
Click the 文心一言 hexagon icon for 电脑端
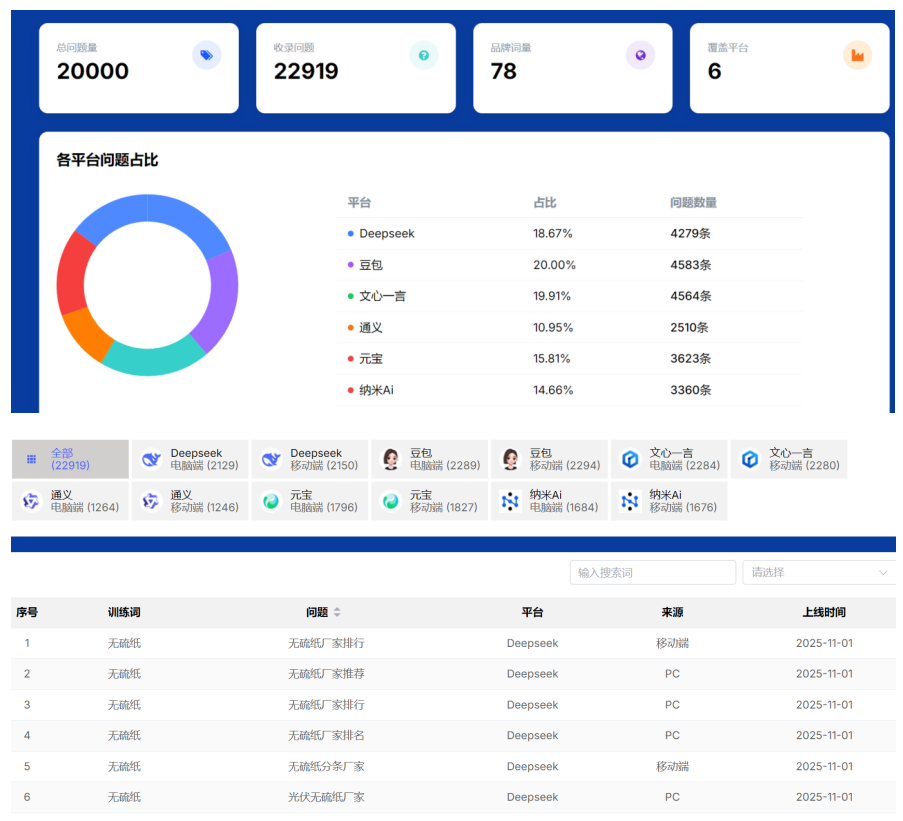pos(630,459)
